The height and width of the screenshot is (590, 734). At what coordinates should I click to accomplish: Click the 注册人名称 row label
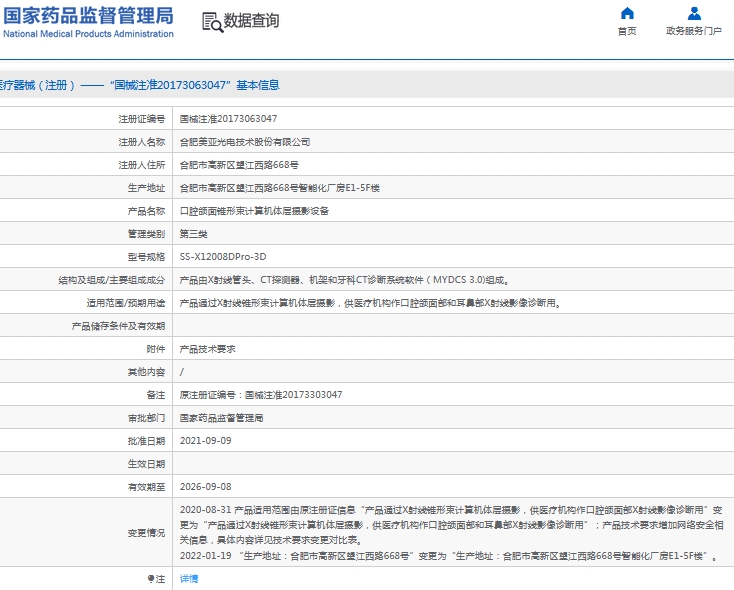[141, 142]
